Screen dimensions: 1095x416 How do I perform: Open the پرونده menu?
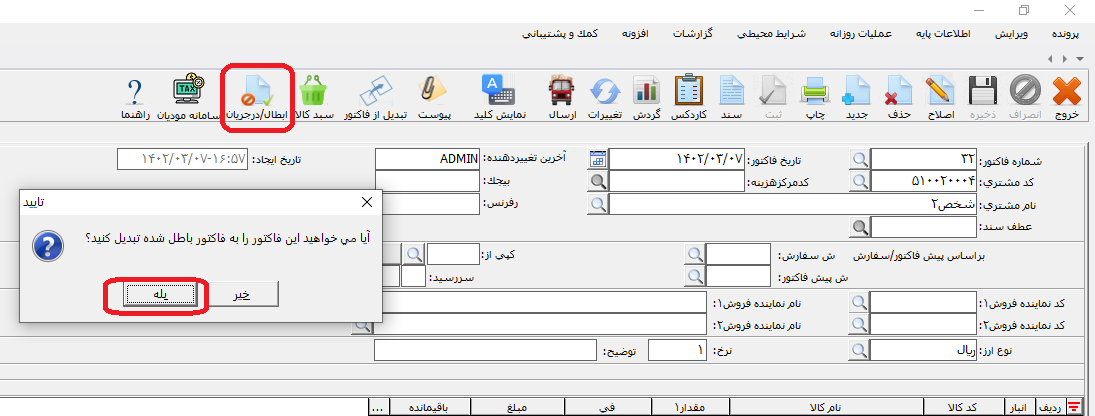[1066, 34]
